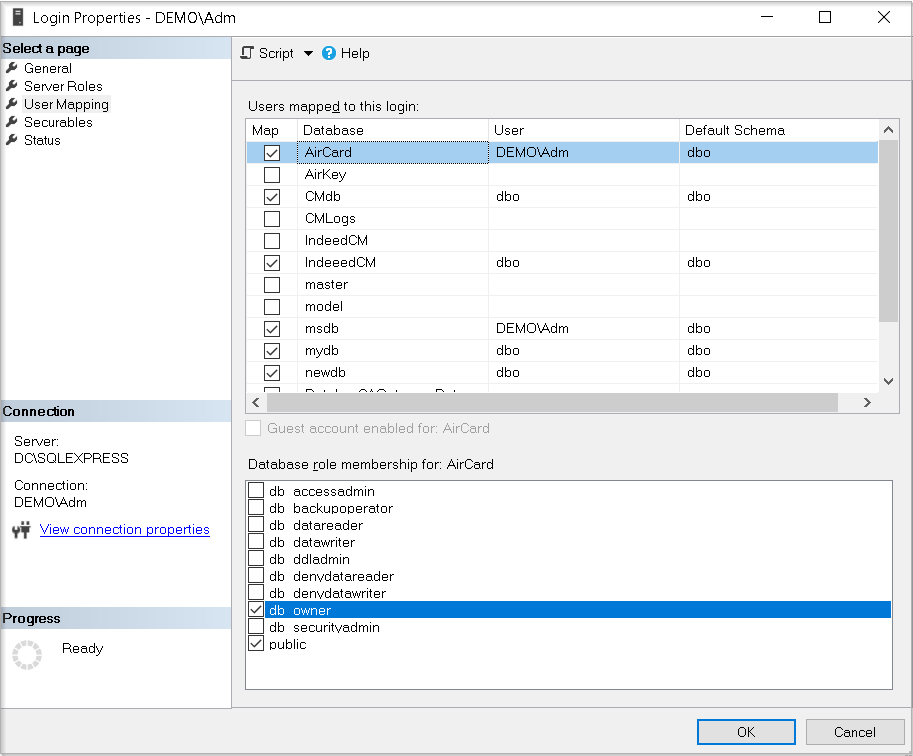Click the wrench icon next to User Mapping
This screenshot has width=913, height=756.
[12, 104]
